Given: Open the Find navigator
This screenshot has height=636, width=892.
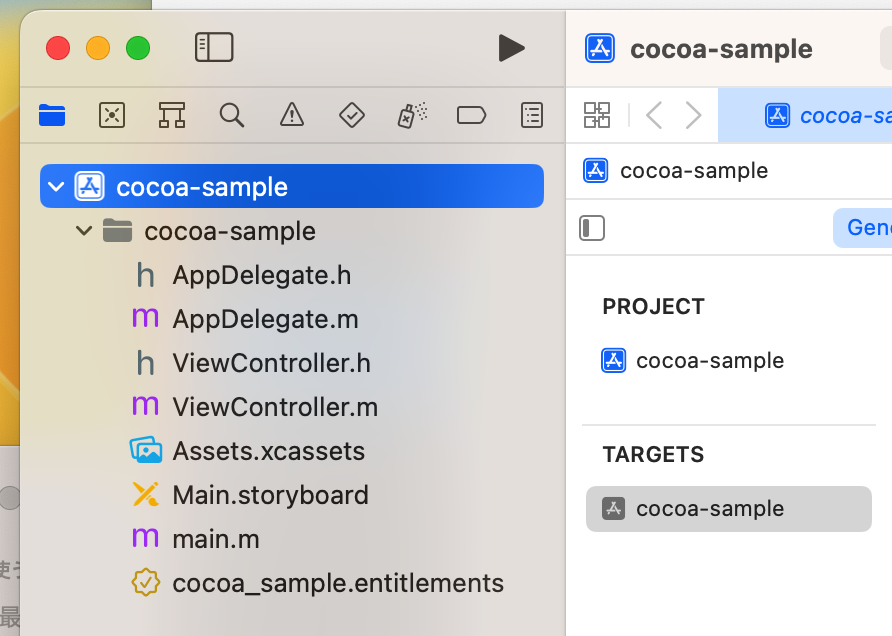Looking at the screenshot, I should (x=231, y=115).
